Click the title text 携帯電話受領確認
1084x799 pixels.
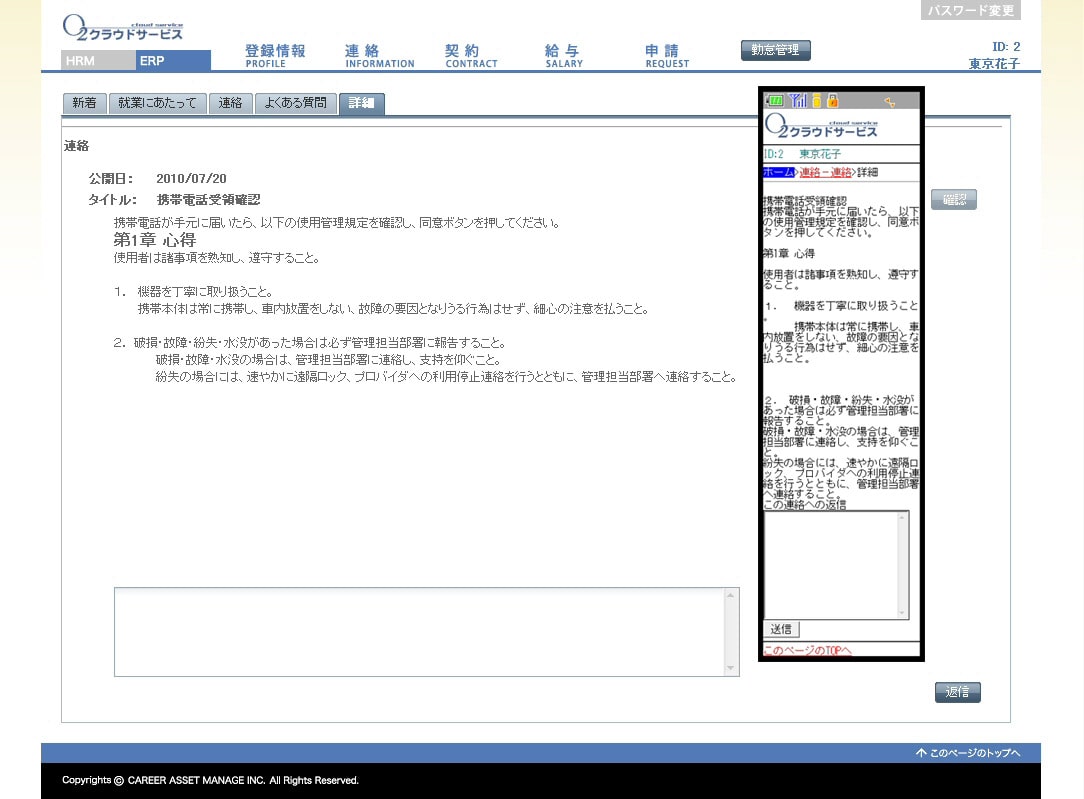click(208, 200)
